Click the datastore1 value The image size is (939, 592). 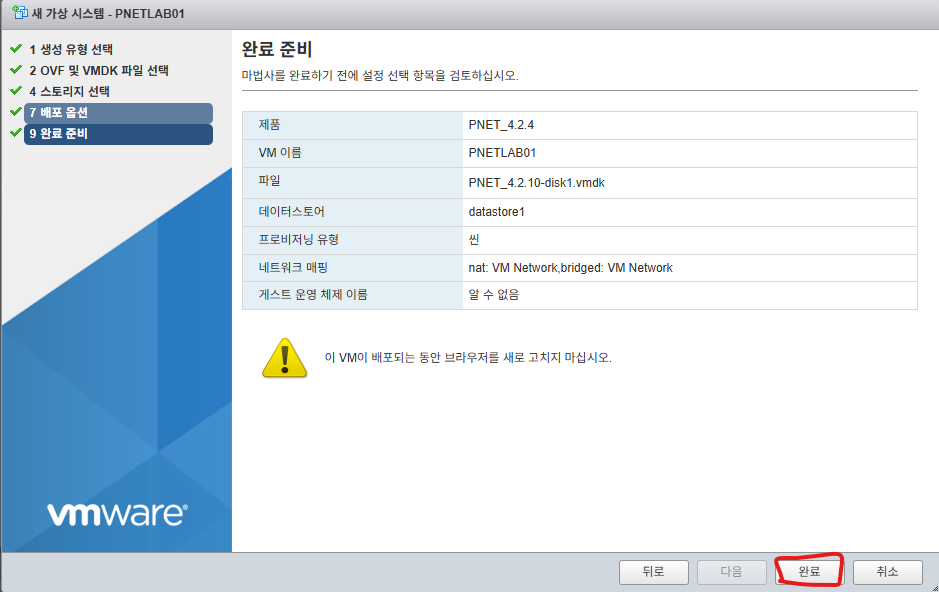coord(496,212)
